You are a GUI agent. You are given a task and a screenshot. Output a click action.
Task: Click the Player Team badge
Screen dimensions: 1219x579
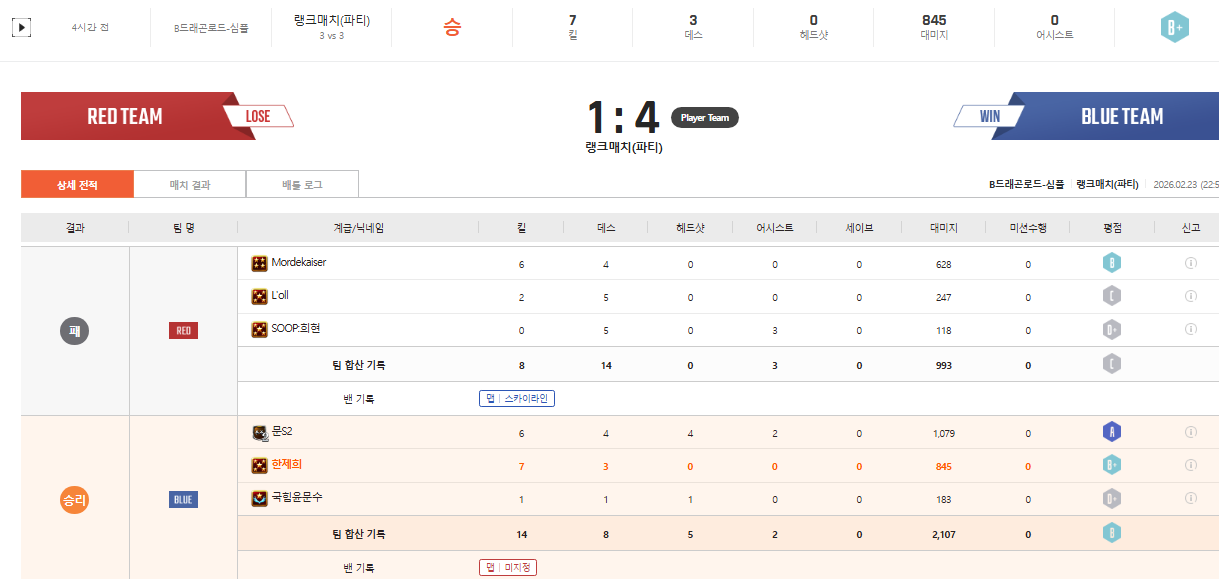coord(704,117)
